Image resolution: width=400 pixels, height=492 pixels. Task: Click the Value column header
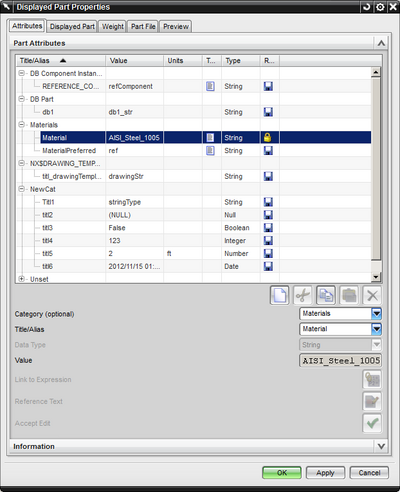coord(135,61)
